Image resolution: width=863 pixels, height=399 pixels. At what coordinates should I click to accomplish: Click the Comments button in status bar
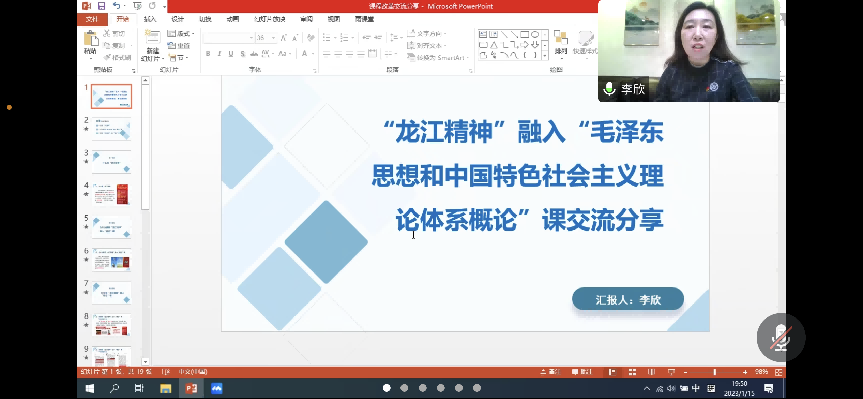coord(582,372)
